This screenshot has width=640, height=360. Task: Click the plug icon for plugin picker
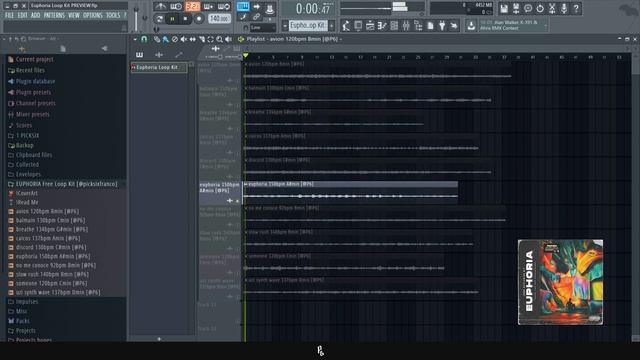coord(442,26)
